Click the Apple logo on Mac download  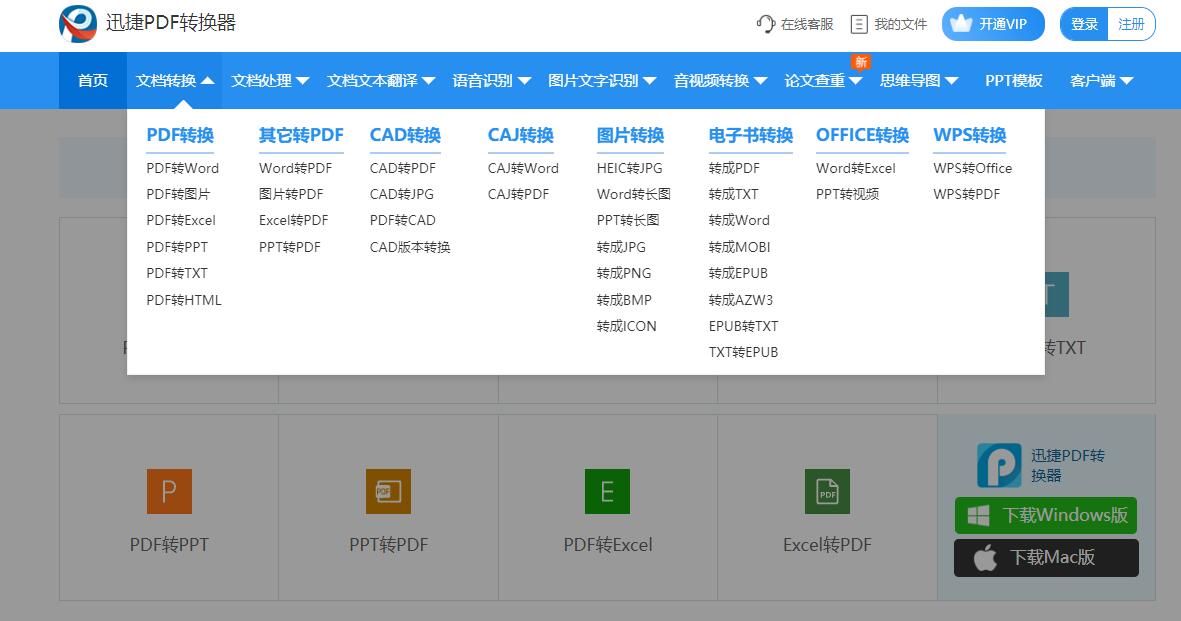[985, 558]
